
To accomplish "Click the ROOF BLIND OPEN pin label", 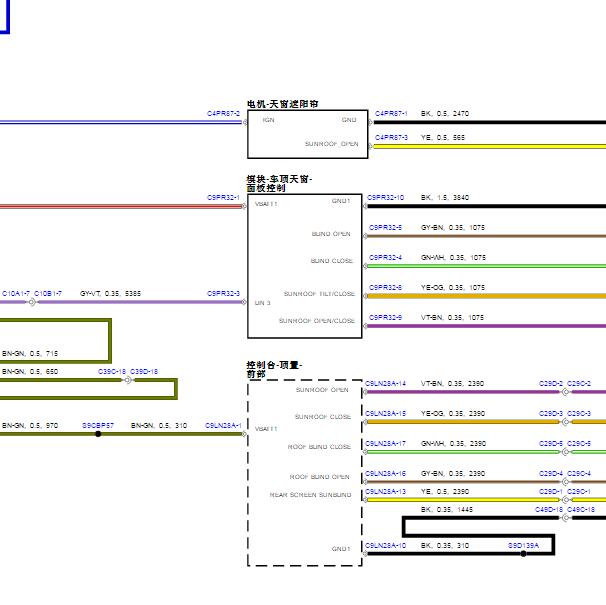I will (320, 477).
